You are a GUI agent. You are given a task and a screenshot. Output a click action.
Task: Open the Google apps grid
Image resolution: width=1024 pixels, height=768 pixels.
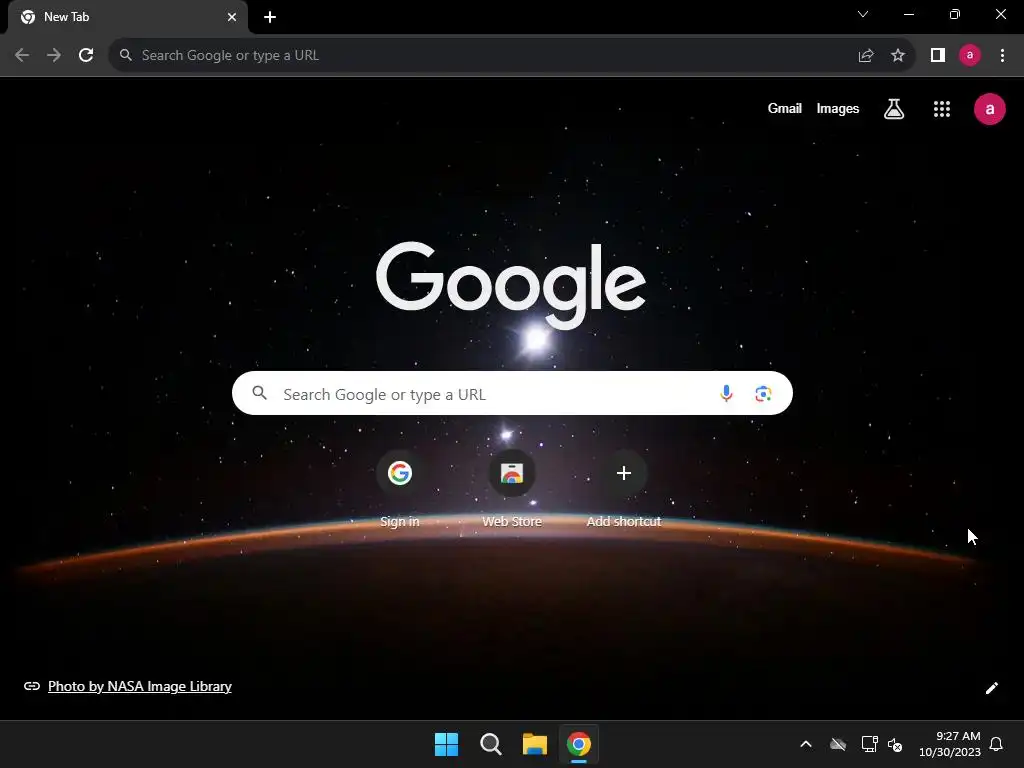click(x=942, y=109)
